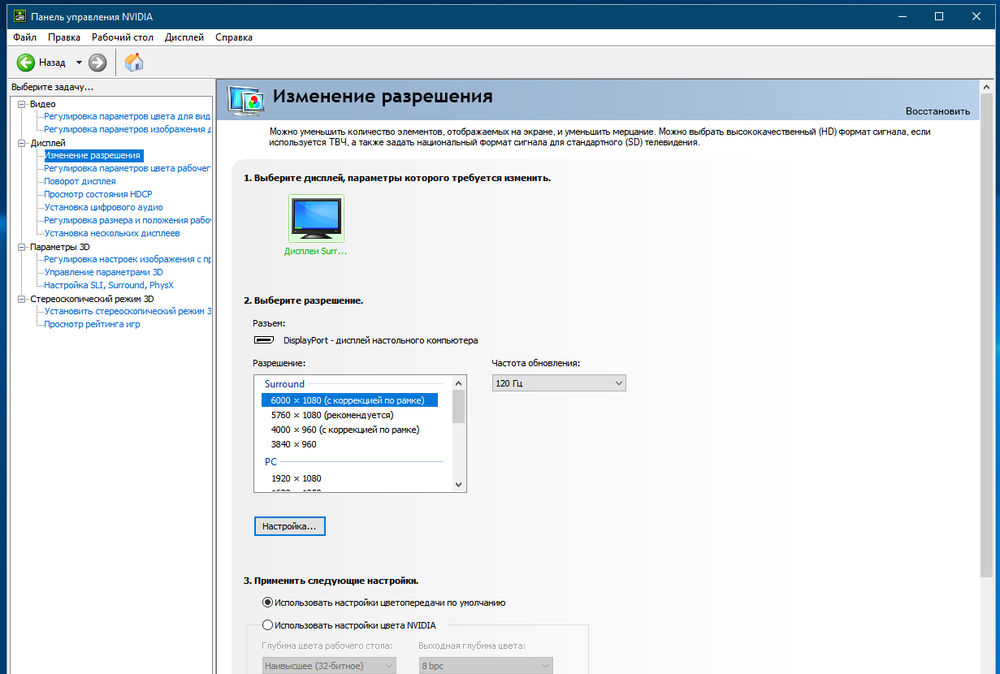This screenshot has width=1000, height=674.
Task: Select the Дисплеи Surr... monitor thumbnail
Action: [316, 219]
